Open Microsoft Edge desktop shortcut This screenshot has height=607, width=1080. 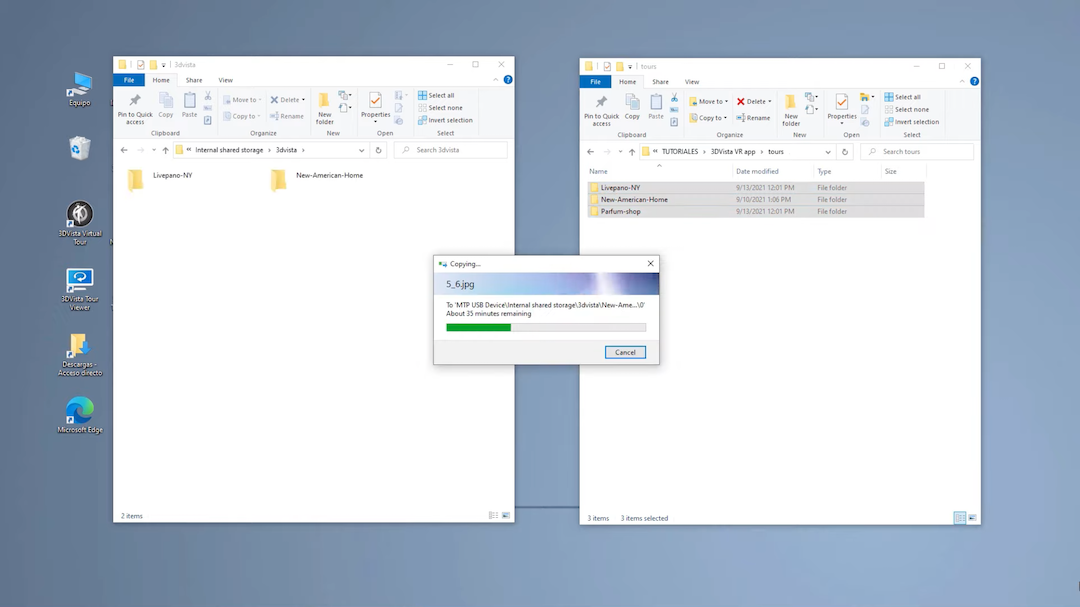[79, 410]
